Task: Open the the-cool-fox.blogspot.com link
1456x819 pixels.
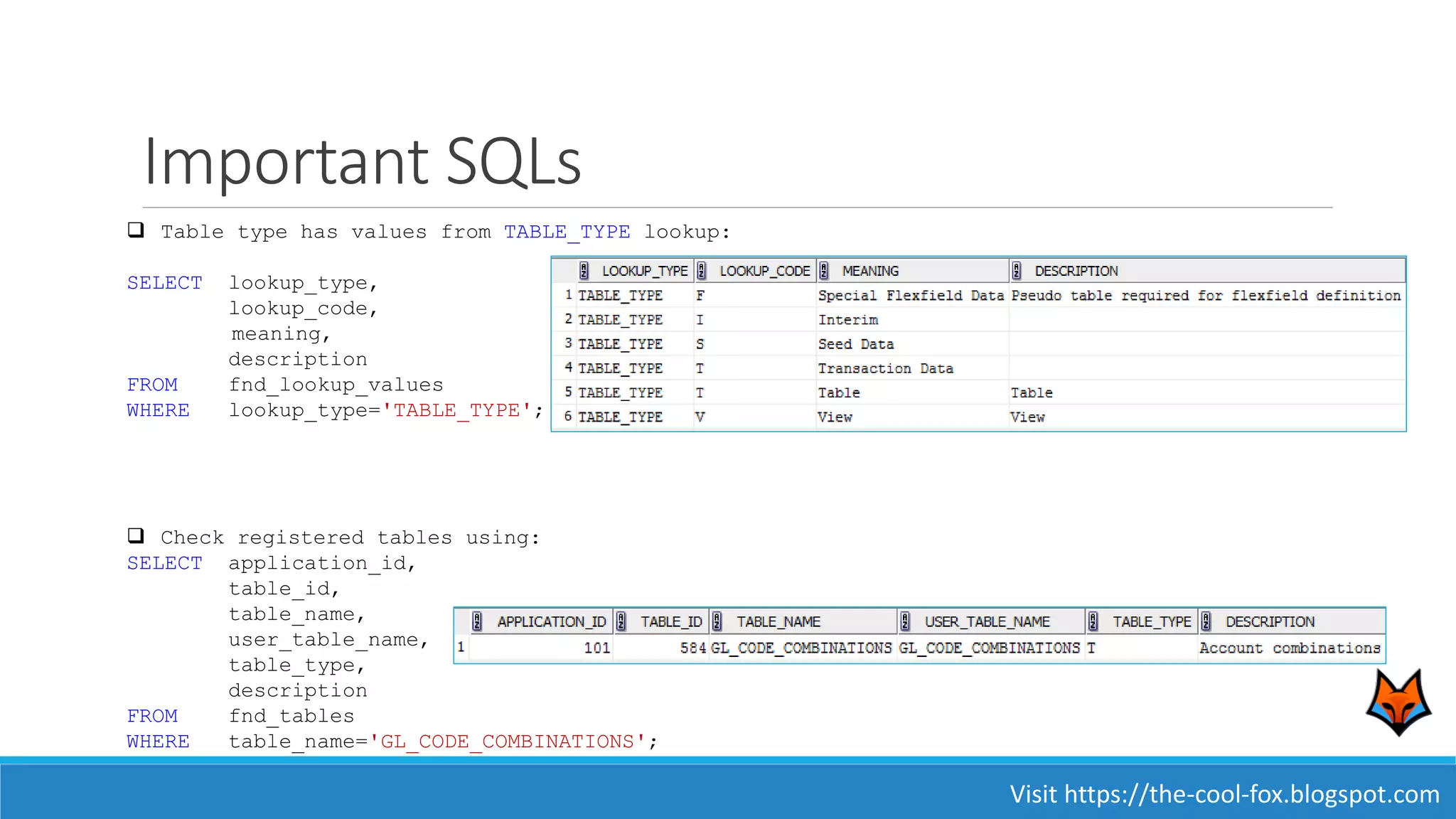Action: point(1251,794)
